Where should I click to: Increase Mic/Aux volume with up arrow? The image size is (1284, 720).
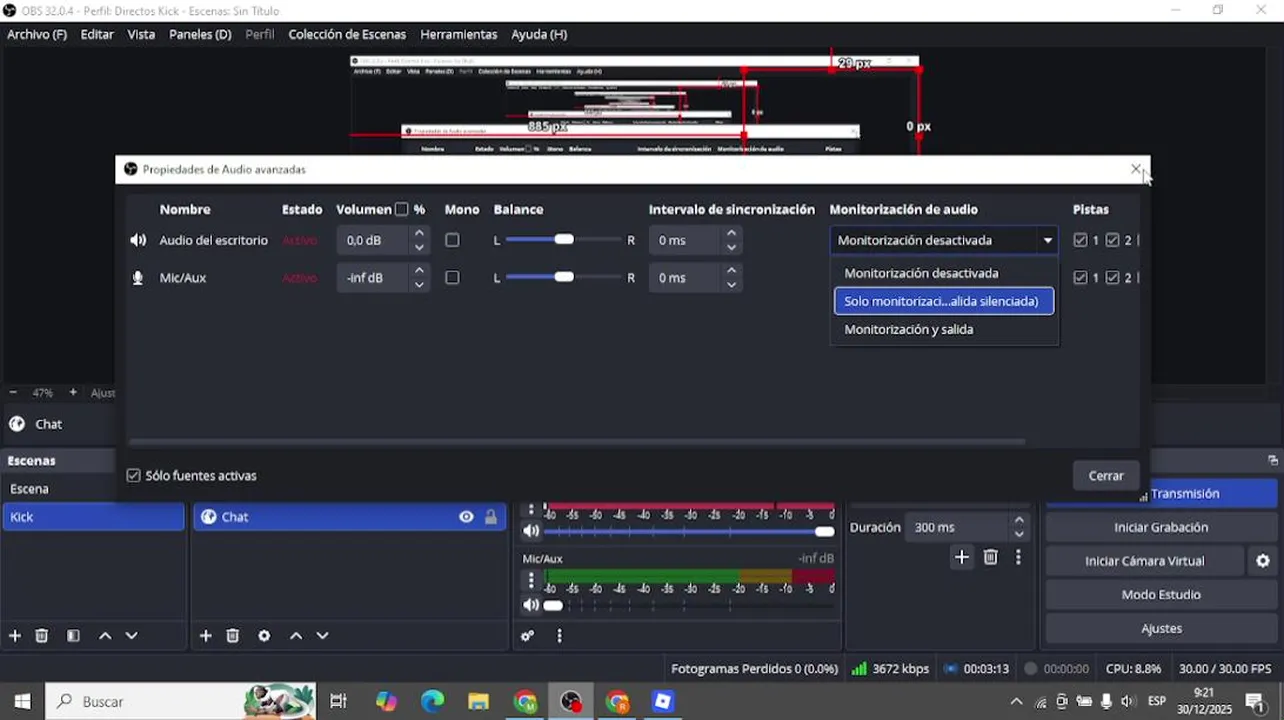click(x=419, y=271)
